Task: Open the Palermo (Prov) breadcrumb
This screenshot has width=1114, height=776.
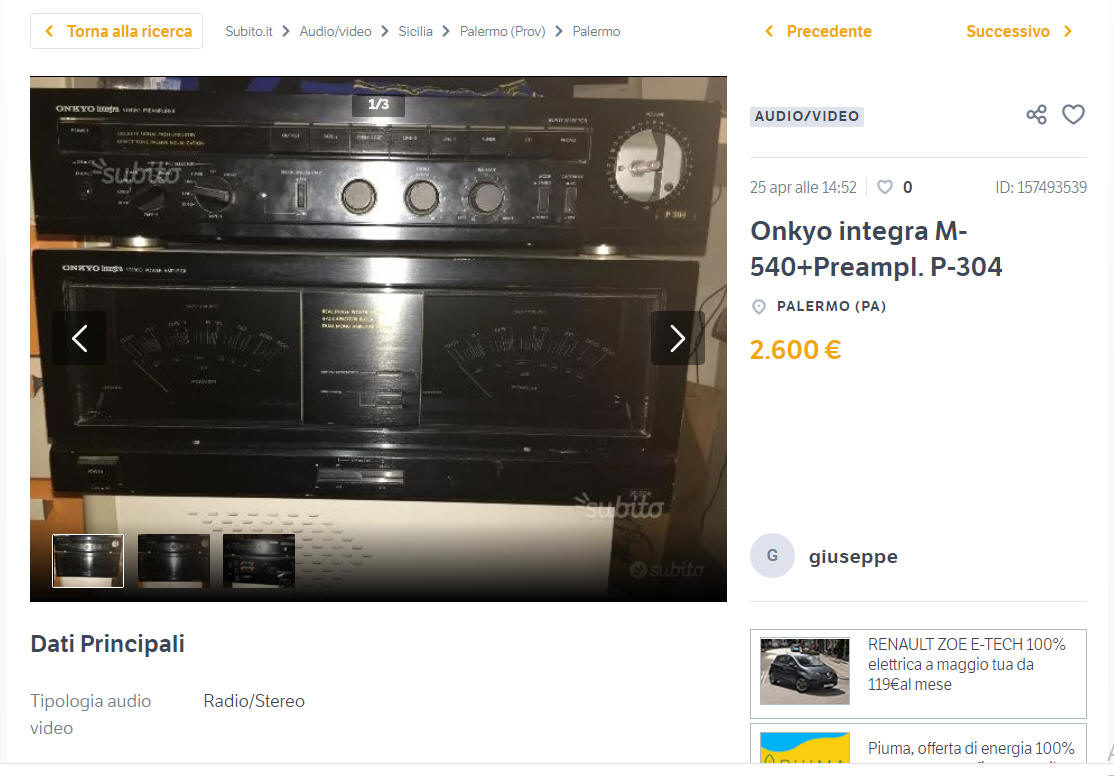Action: [x=502, y=31]
